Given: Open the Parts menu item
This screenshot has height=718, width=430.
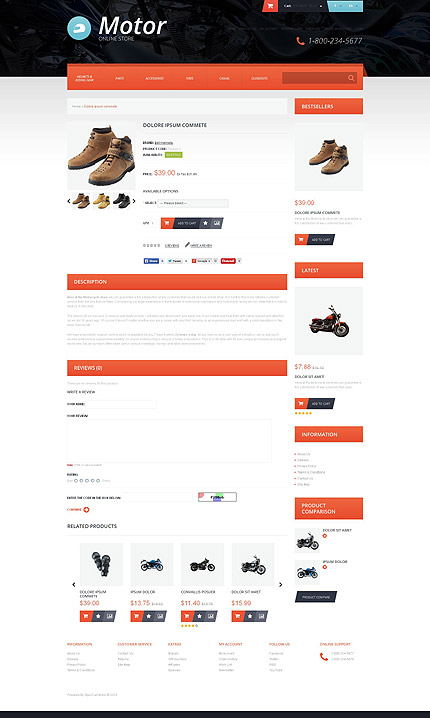Looking at the screenshot, I should click(120, 78).
